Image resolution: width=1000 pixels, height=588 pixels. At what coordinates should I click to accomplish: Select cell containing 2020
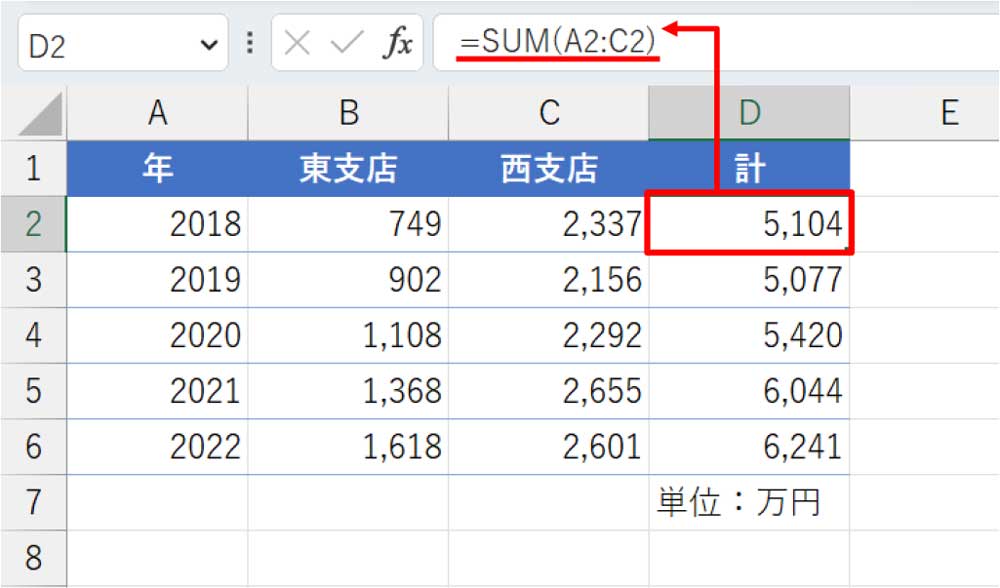coord(158,335)
